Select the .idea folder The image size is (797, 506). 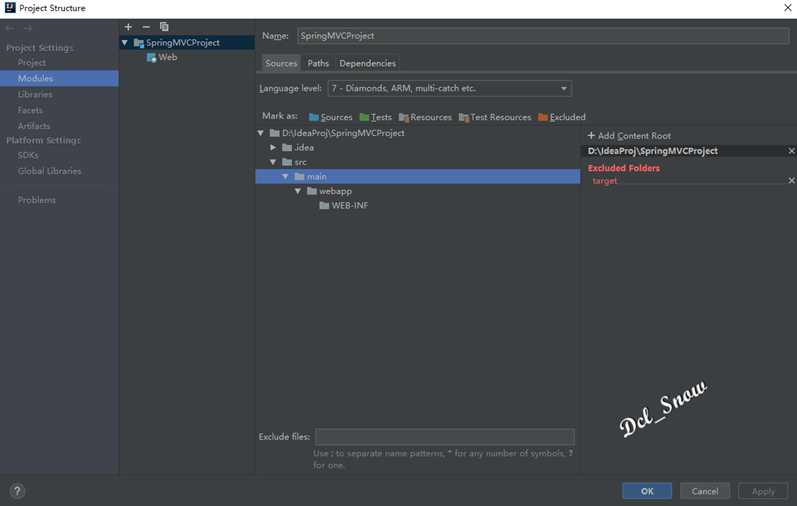pos(298,147)
